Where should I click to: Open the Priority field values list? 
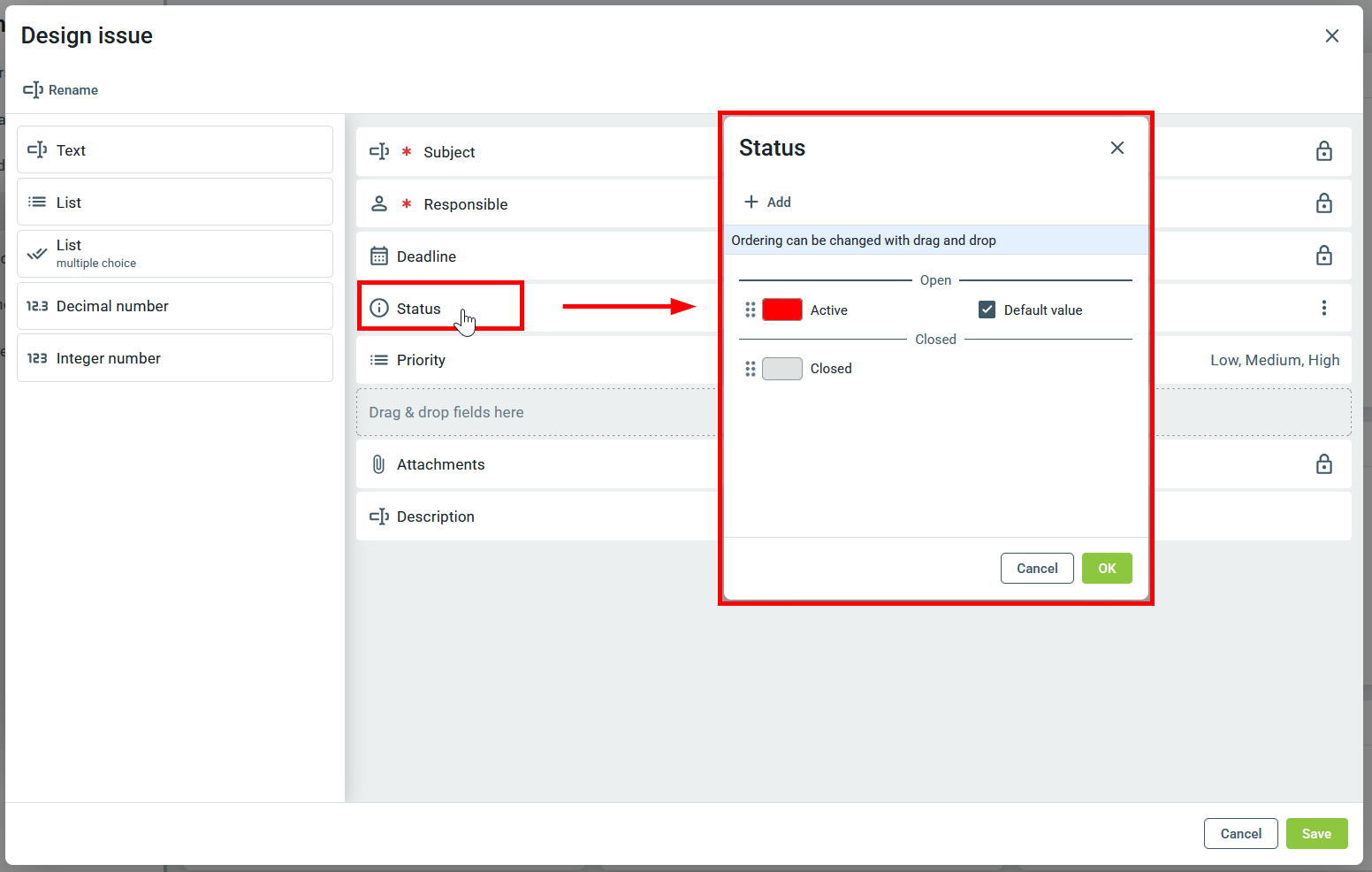[x=1274, y=360]
